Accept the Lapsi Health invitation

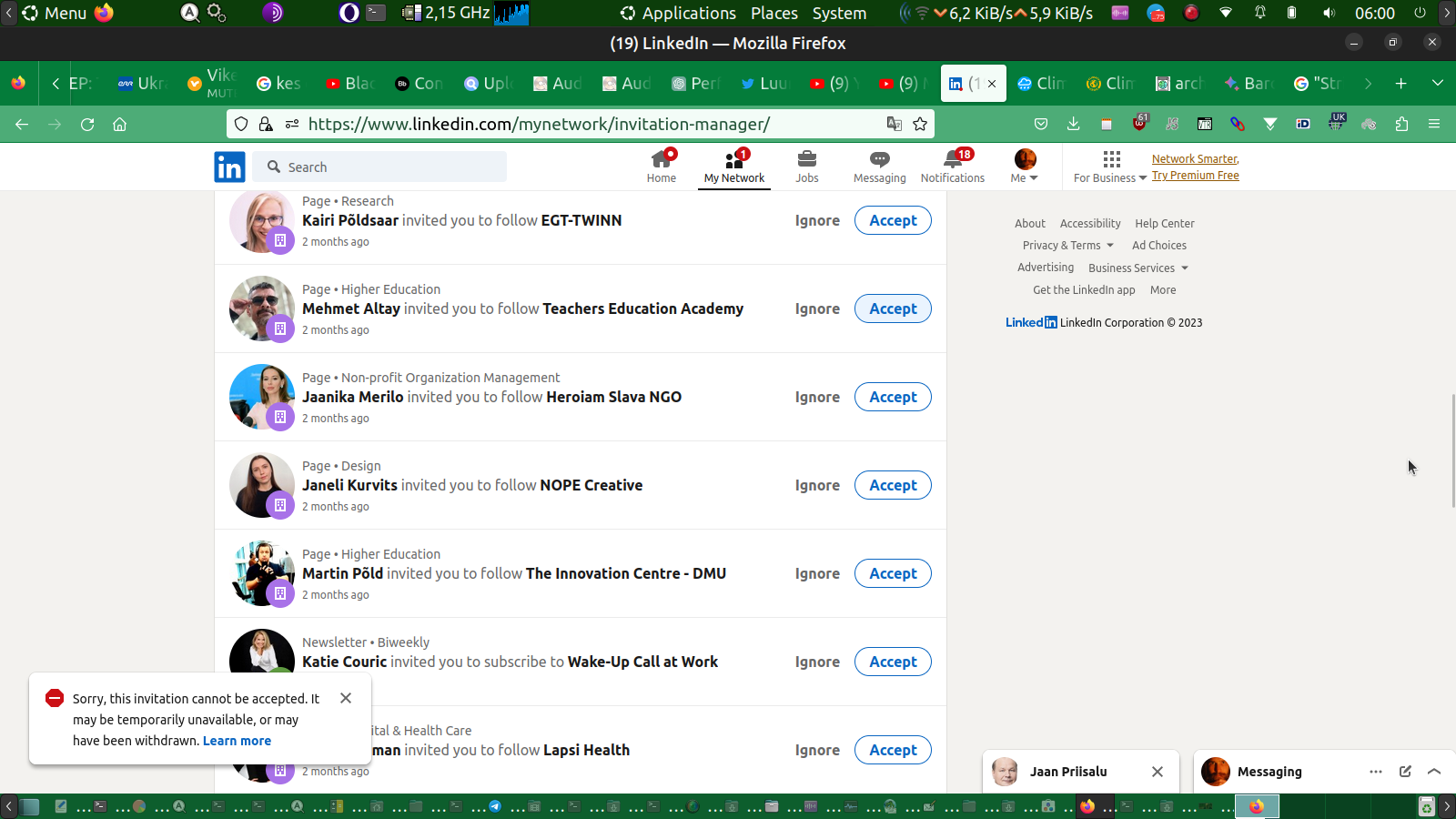coord(893,750)
